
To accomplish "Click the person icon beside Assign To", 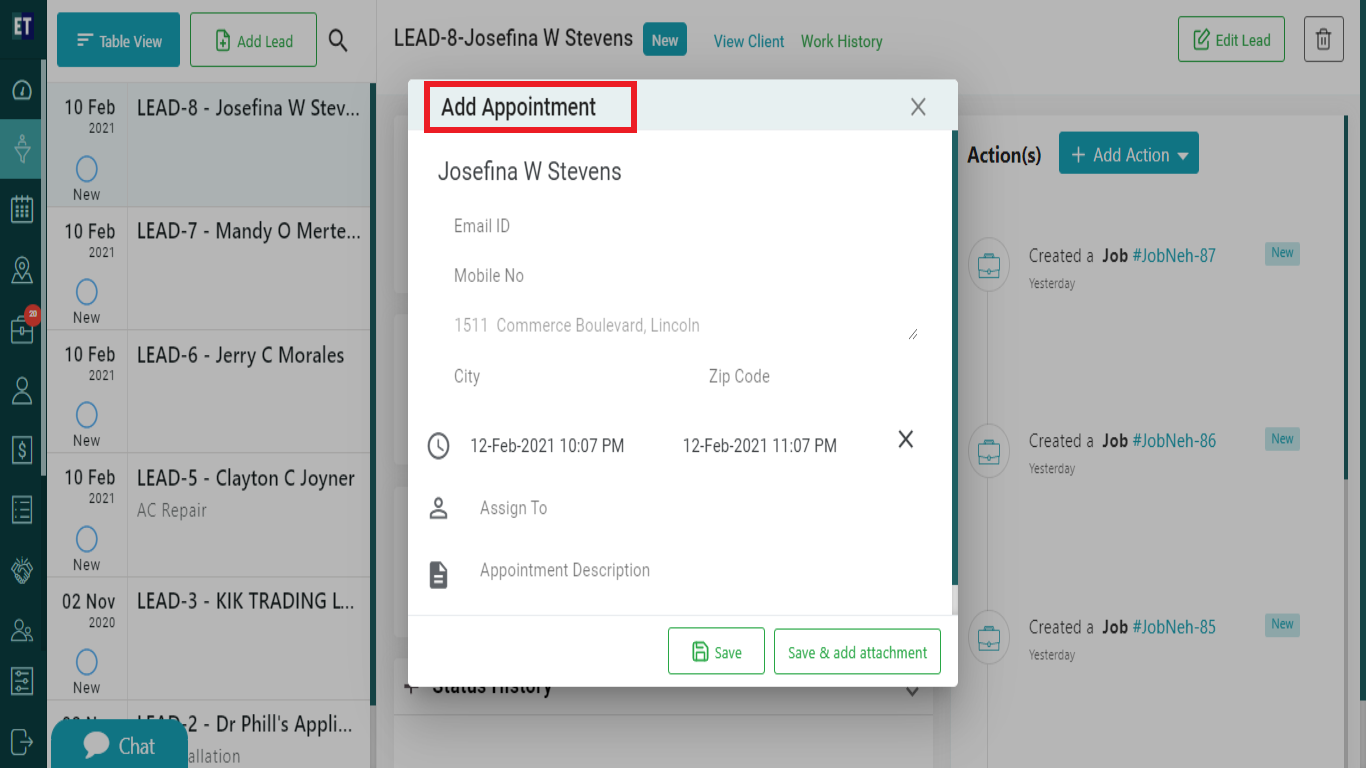I will 438,509.
